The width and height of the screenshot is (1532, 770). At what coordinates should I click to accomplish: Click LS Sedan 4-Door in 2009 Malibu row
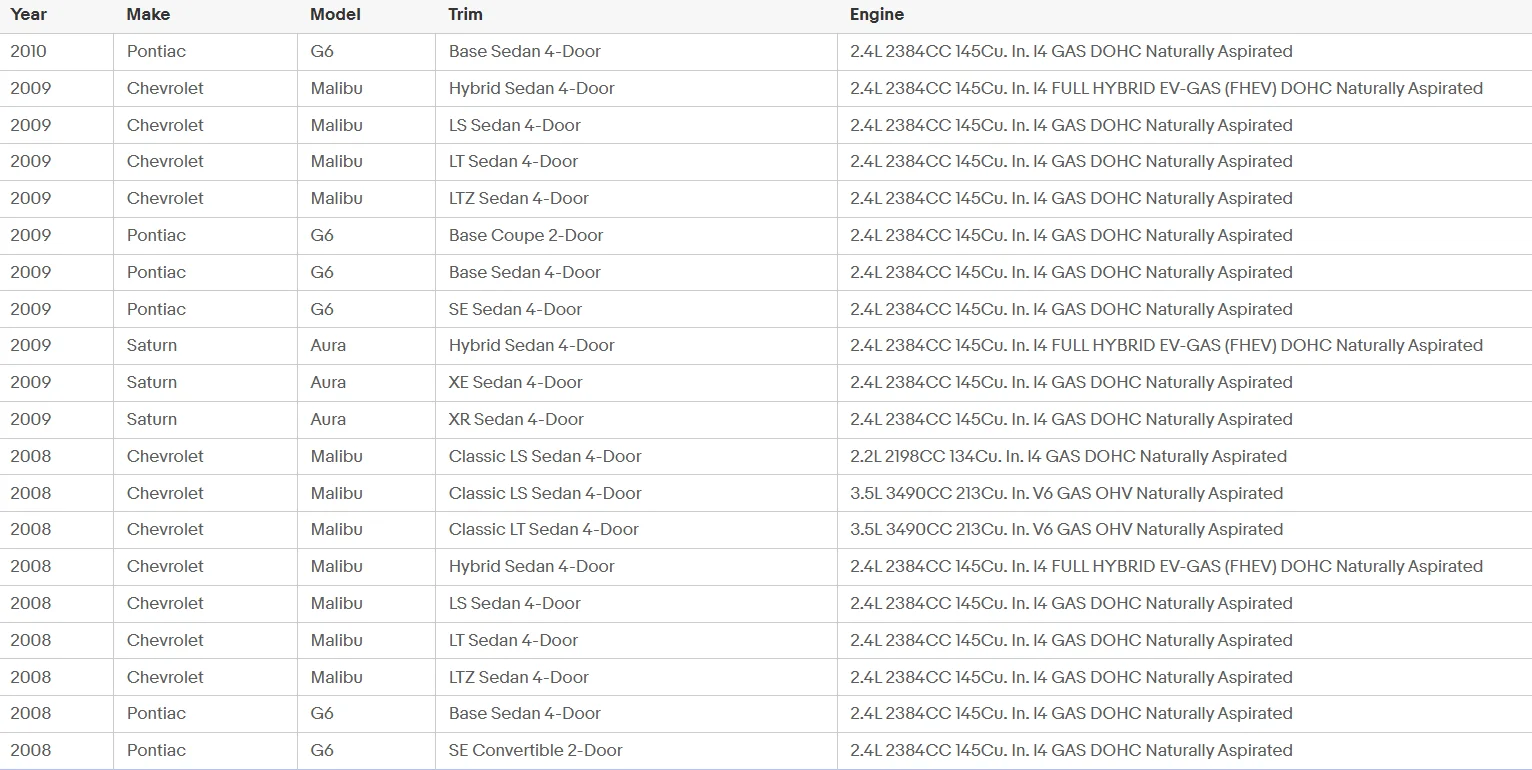(x=515, y=126)
